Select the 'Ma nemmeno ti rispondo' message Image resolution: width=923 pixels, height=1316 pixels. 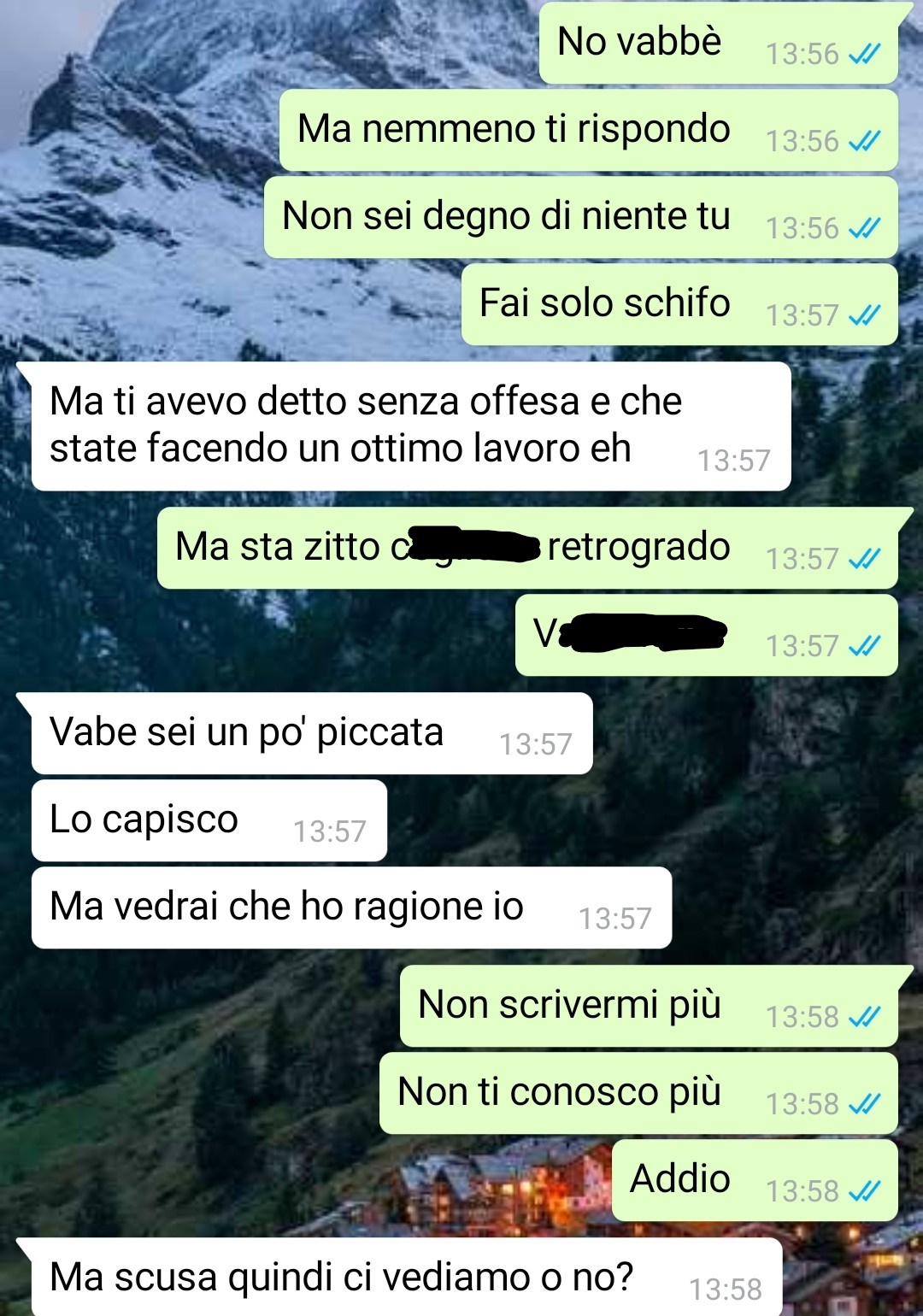(588, 130)
